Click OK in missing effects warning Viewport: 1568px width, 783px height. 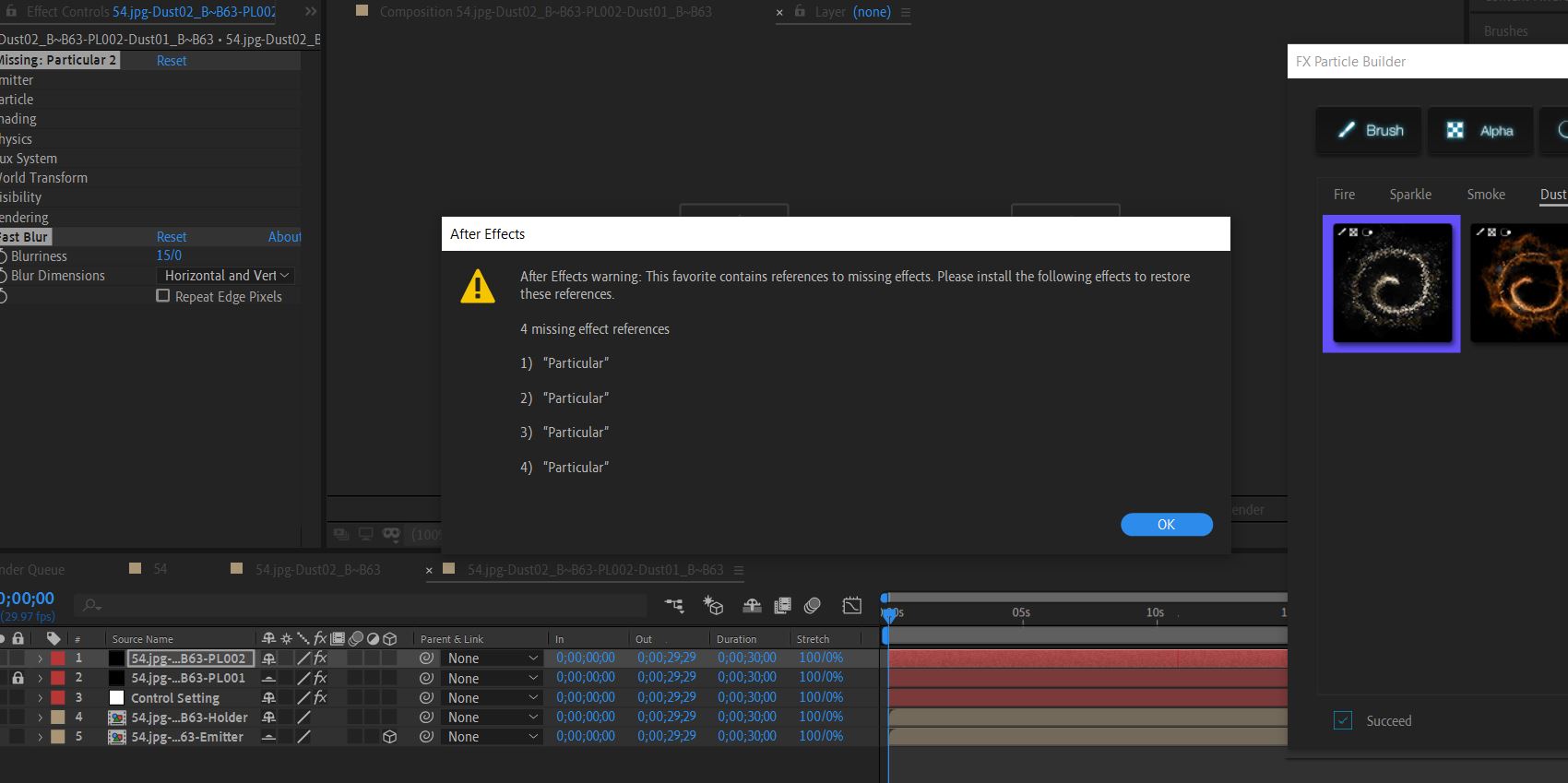pos(1166,524)
